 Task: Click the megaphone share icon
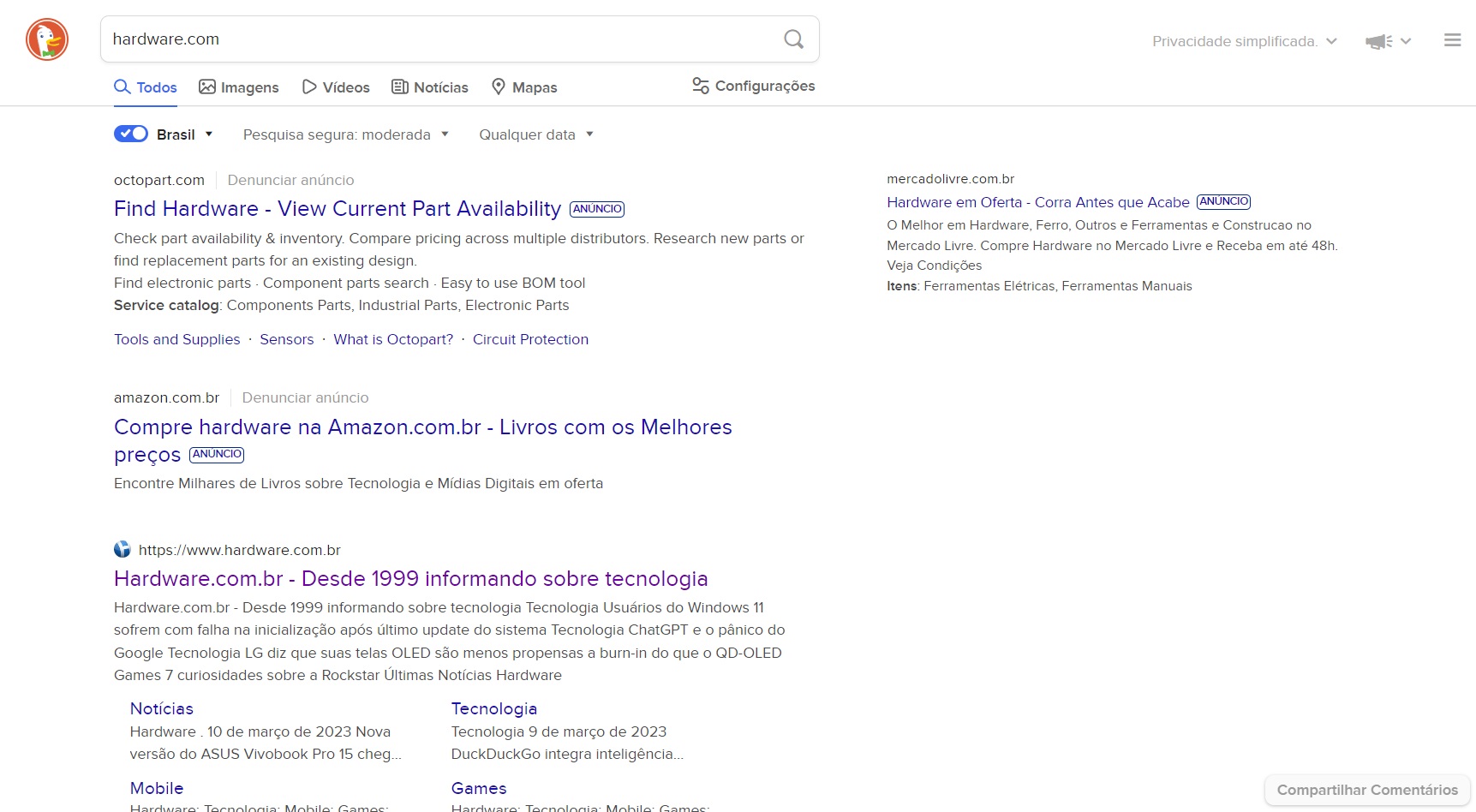pos(1378,41)
